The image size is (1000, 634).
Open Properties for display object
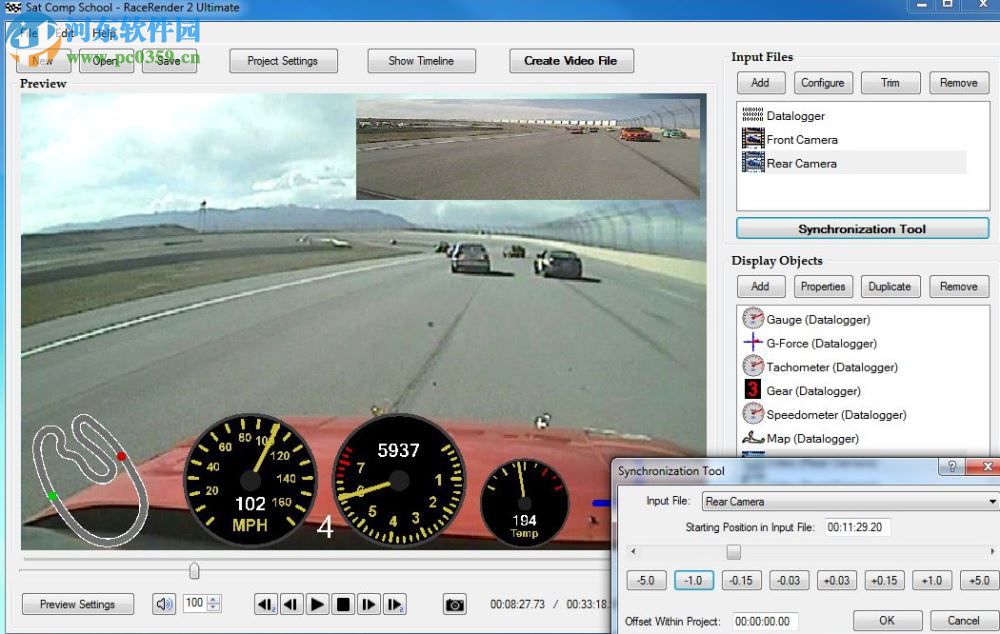tap(823, 286)
